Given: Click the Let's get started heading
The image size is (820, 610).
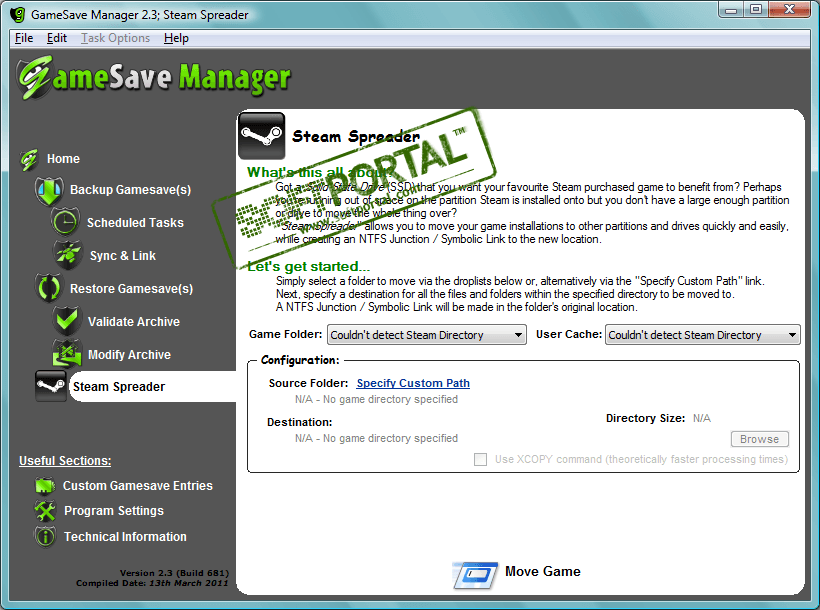Looking at the screenshot, I should (x=309, y=266).
